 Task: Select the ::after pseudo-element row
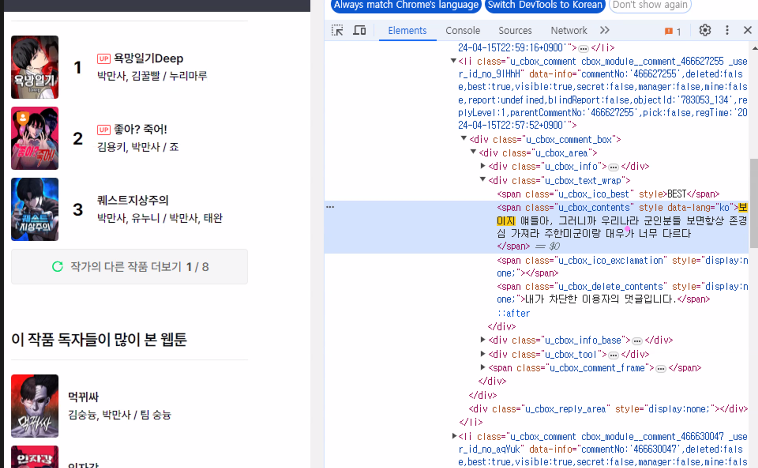pyautogui.click(x=513, y=313)
